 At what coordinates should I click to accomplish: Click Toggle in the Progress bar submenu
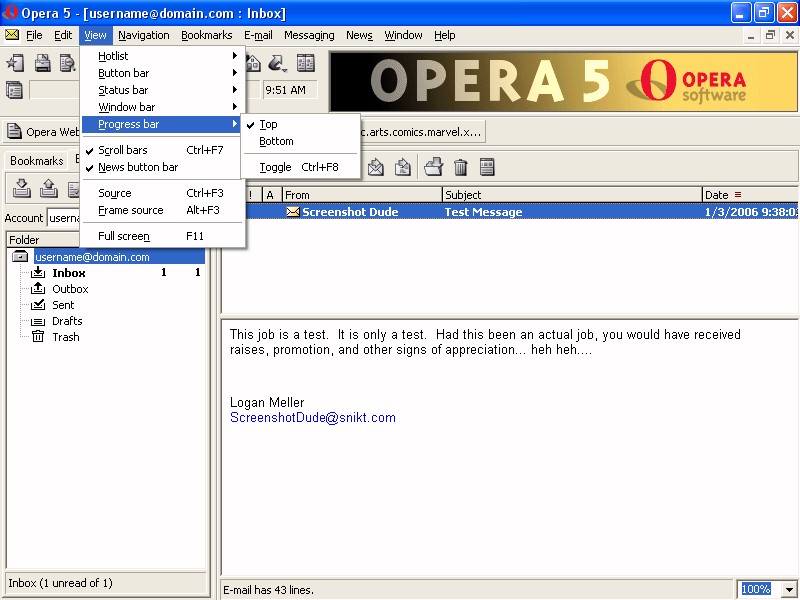pyautogui.click(x=301, y=167)
